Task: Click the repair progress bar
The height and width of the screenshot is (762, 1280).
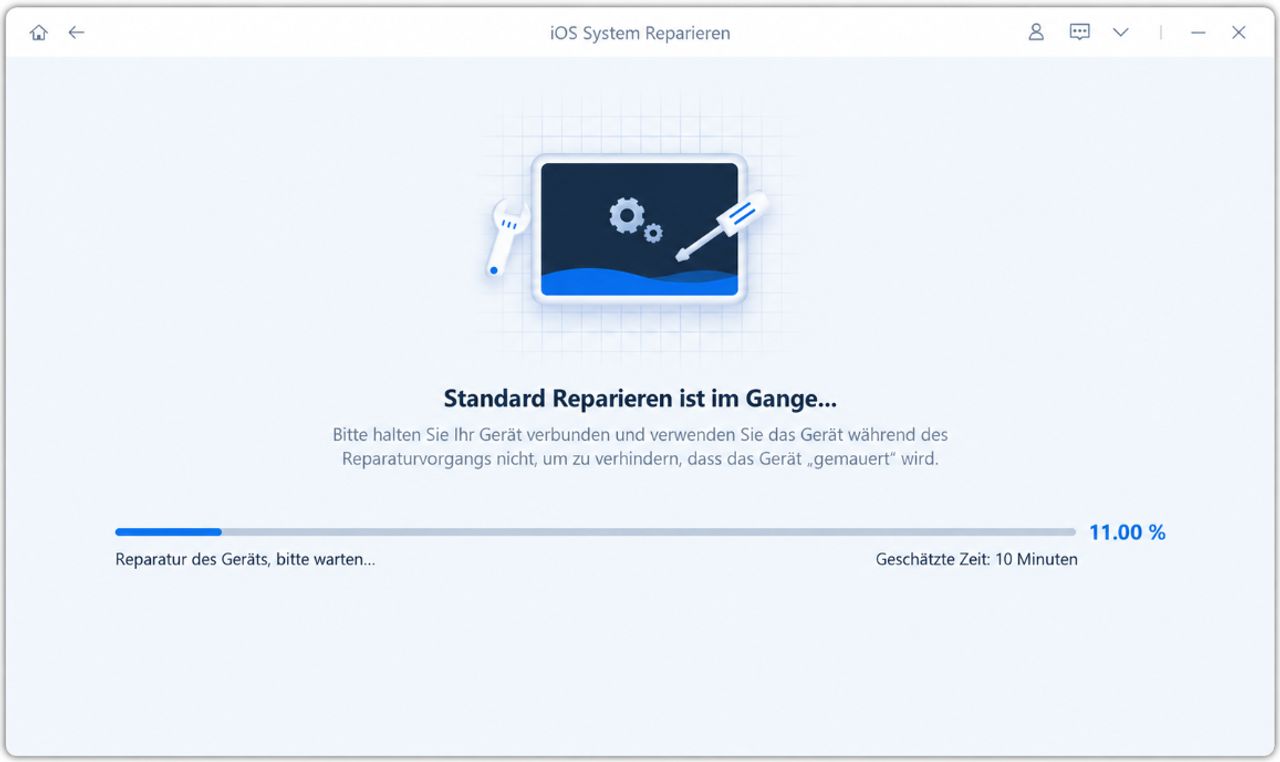Action: point(595,532)
